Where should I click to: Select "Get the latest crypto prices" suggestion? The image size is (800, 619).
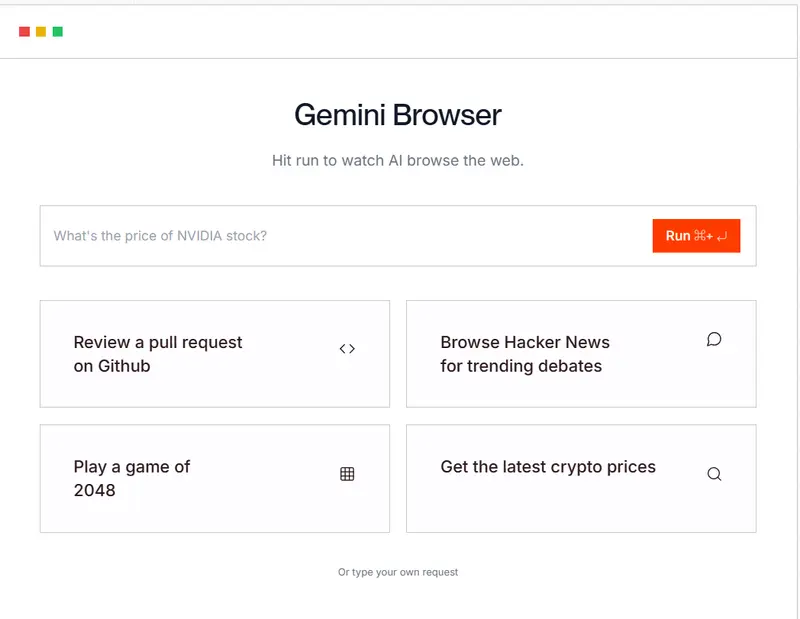point(580,478)
